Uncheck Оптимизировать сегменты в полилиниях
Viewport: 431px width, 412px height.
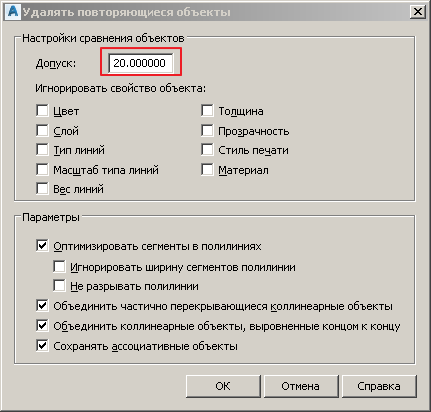coord(42,246)
